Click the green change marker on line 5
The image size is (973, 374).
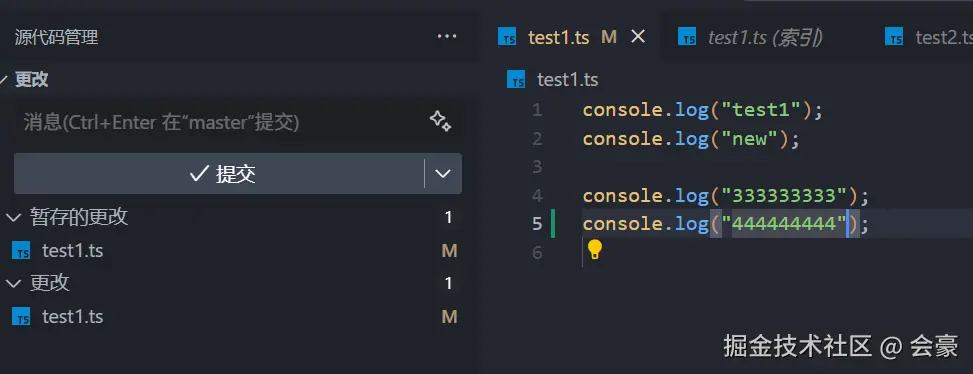tap(553, 223)
